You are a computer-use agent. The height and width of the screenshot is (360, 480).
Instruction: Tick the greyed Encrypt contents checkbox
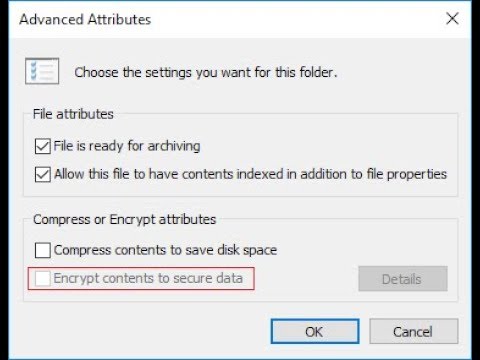(x=43, y=278)
